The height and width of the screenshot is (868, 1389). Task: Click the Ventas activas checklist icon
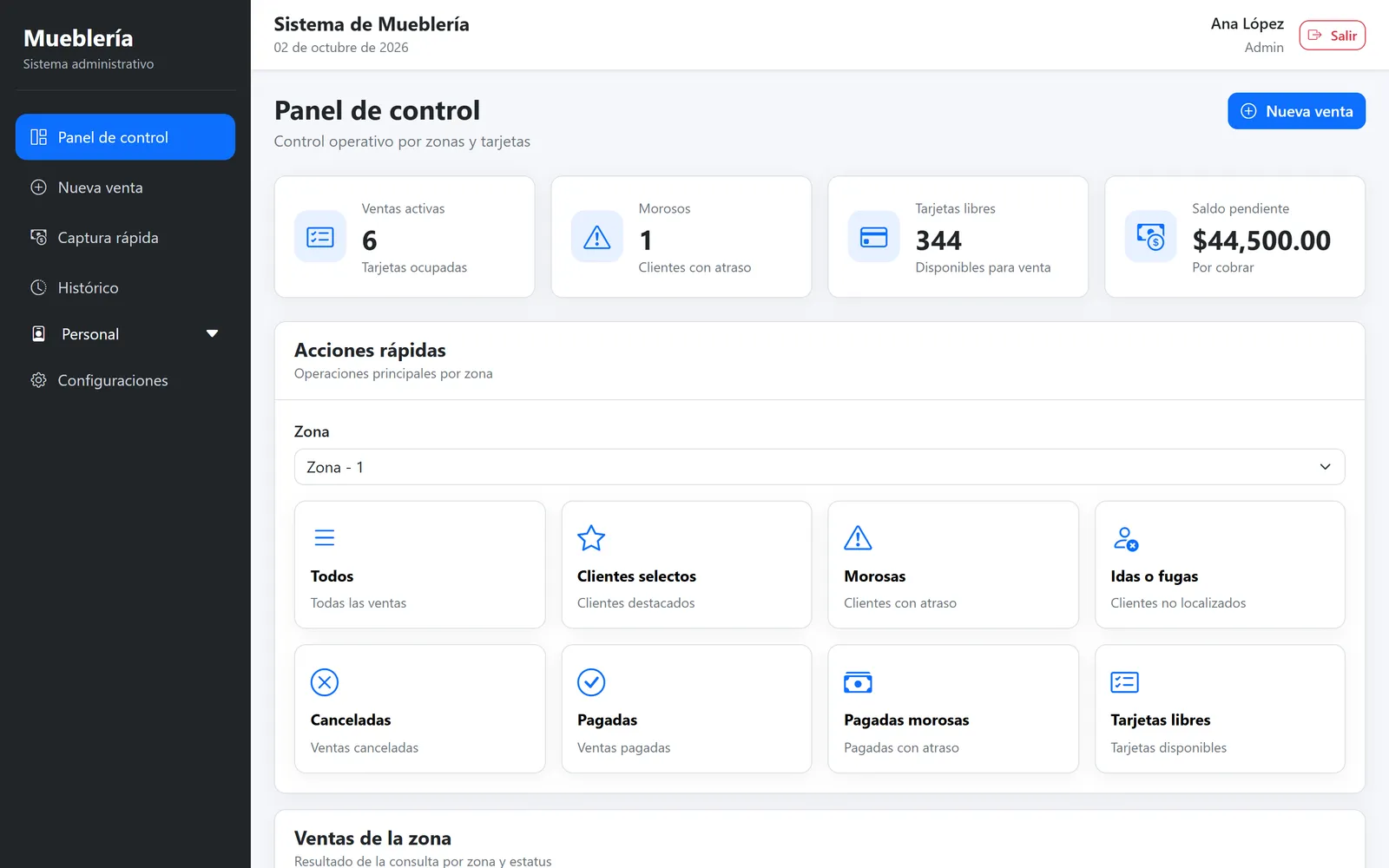tap(320, 237)
